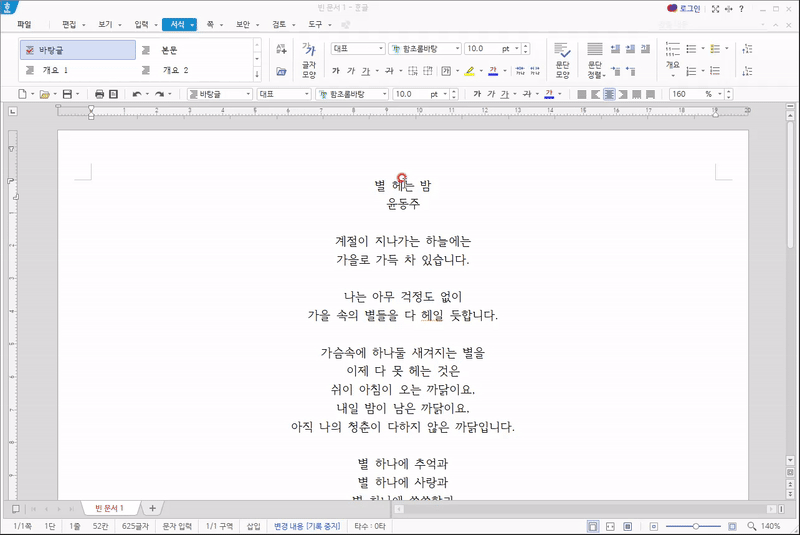Toggle Underline in the ribbon
Image resolution: width=800 pixels, height=535 pixels.
tap(365, 71)
